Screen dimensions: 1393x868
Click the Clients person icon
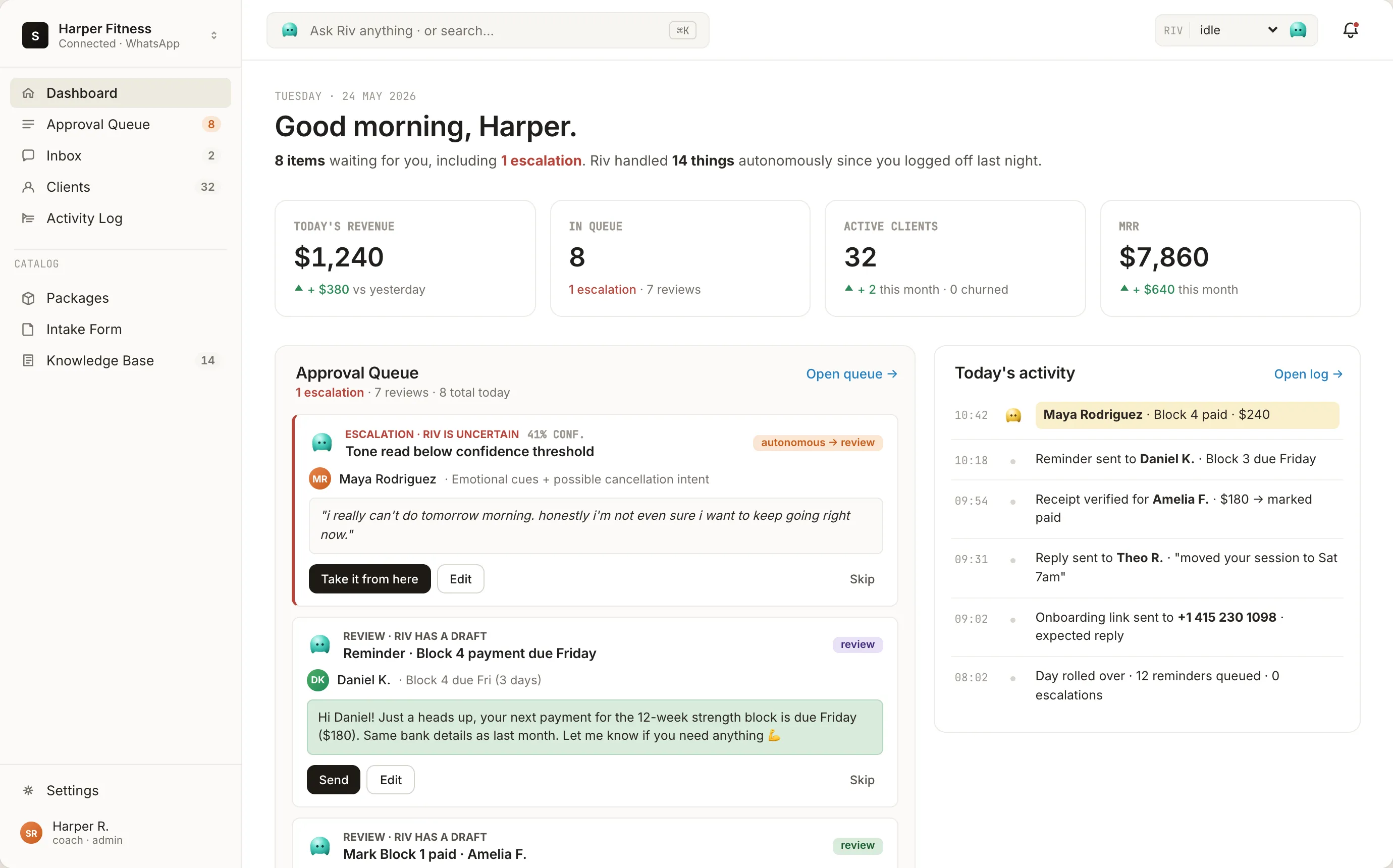coord(28,187)
